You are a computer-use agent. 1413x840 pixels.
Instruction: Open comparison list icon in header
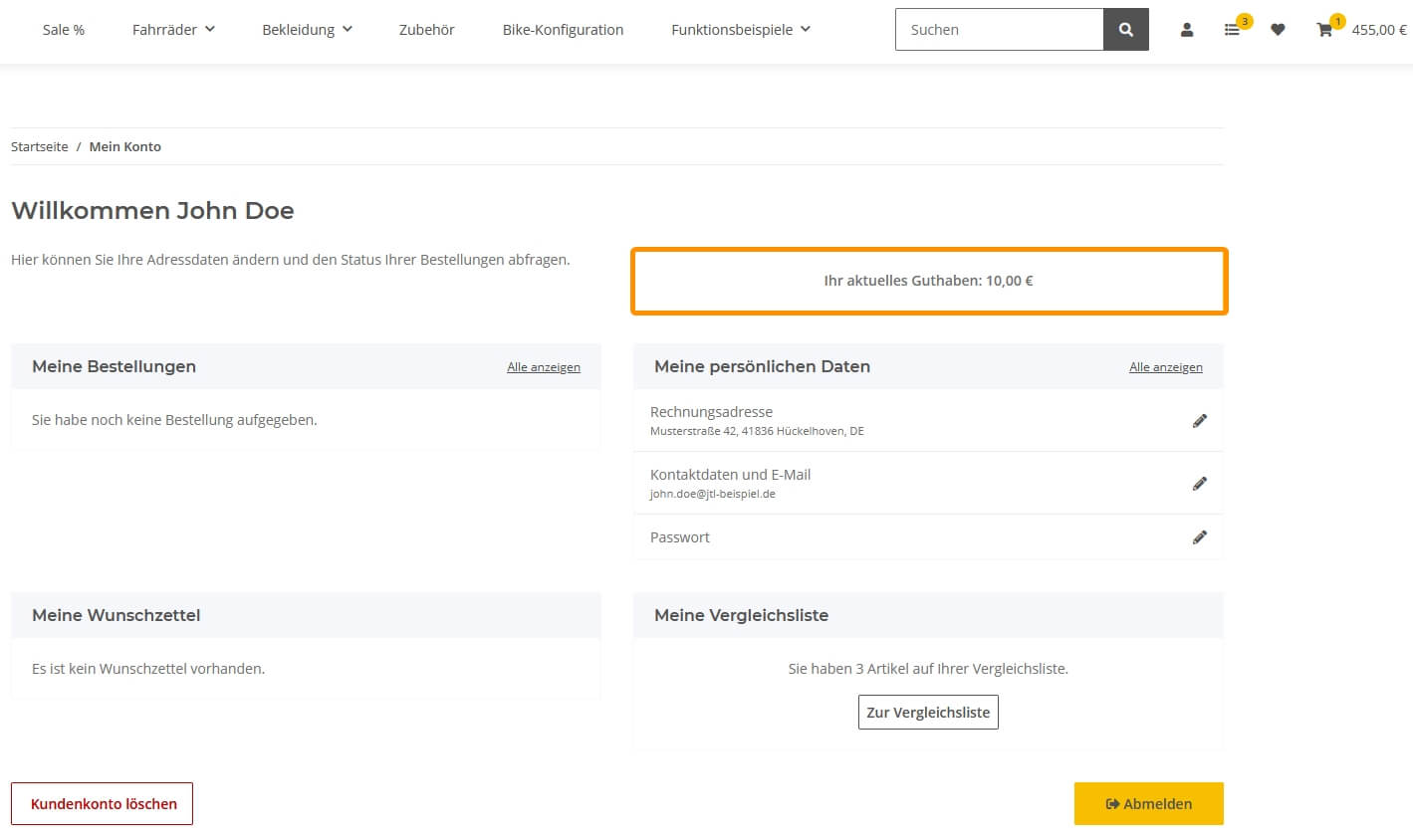pyautogui.click(x=1233, y=30)
